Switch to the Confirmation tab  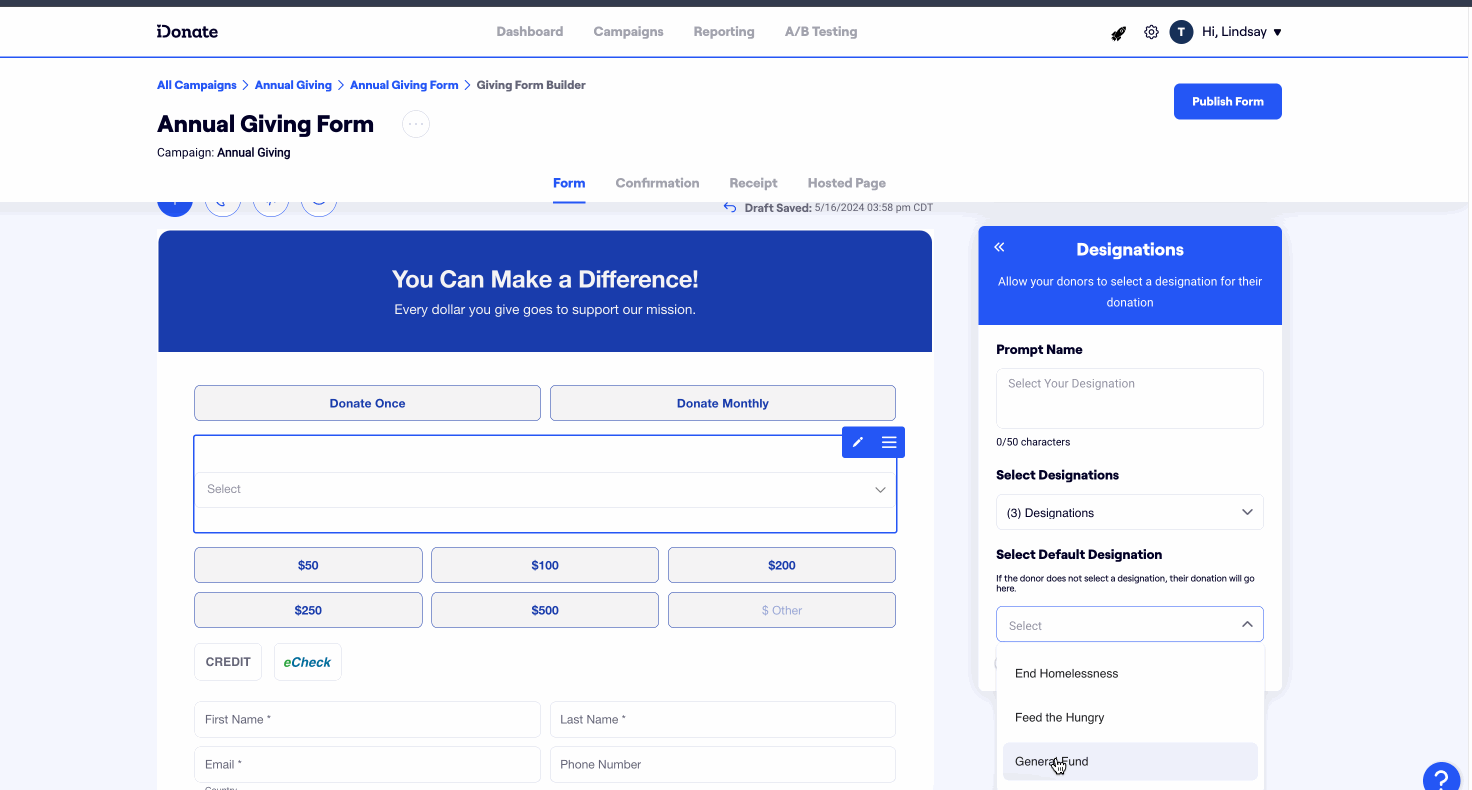coord(657,183)
